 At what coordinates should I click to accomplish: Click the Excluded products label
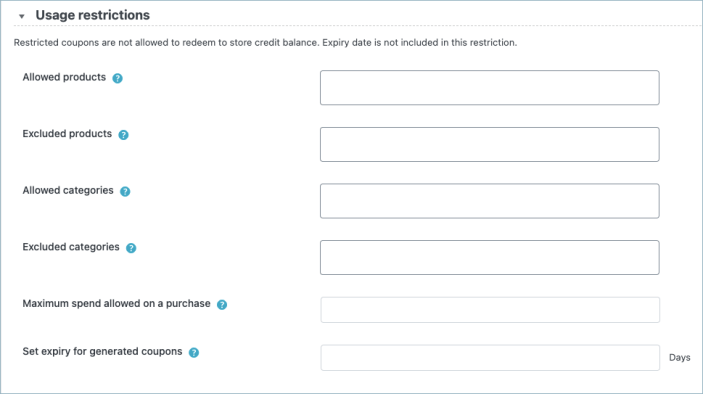point(67,134)
